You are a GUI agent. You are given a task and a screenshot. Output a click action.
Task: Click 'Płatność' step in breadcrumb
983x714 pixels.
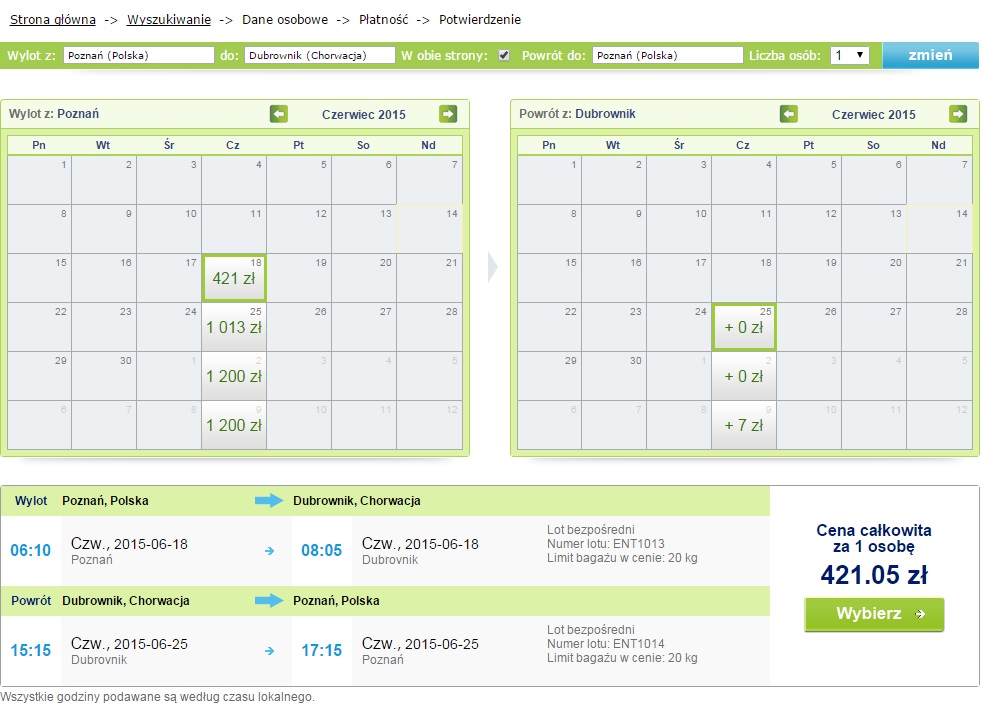pyautogui.click(x=384, y=19)
